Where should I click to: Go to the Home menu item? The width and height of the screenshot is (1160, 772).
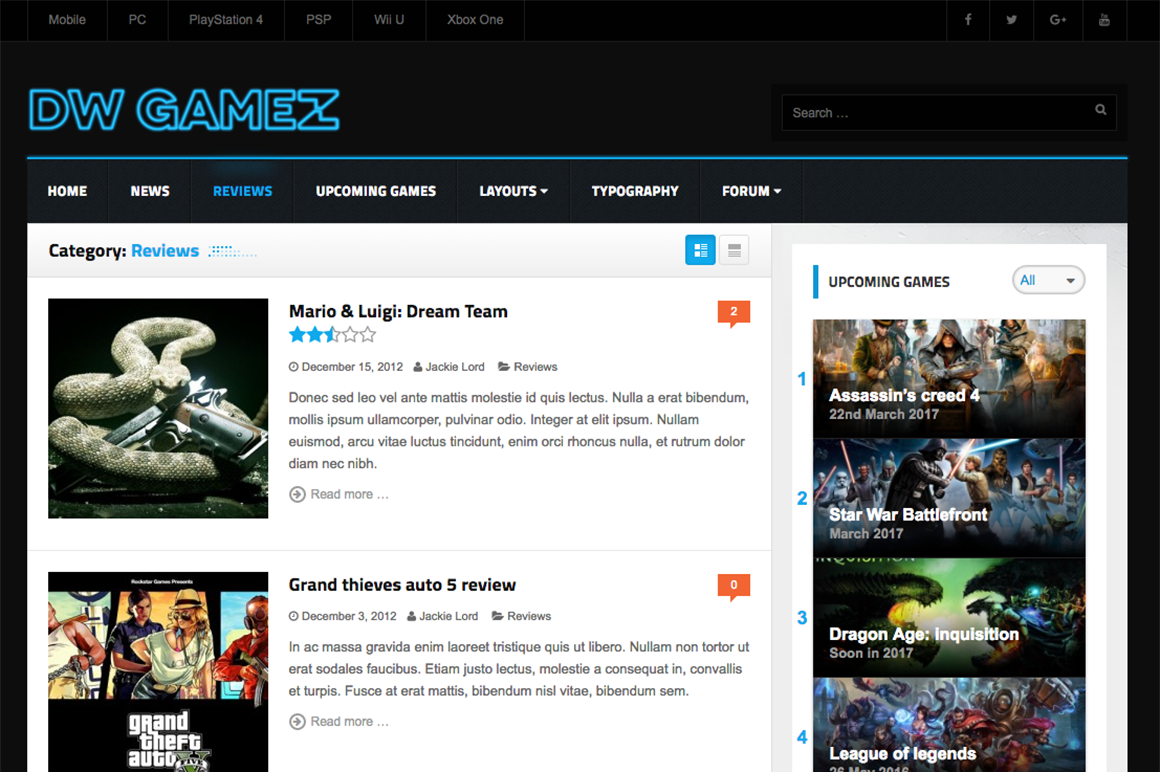[x=67, y=191]
